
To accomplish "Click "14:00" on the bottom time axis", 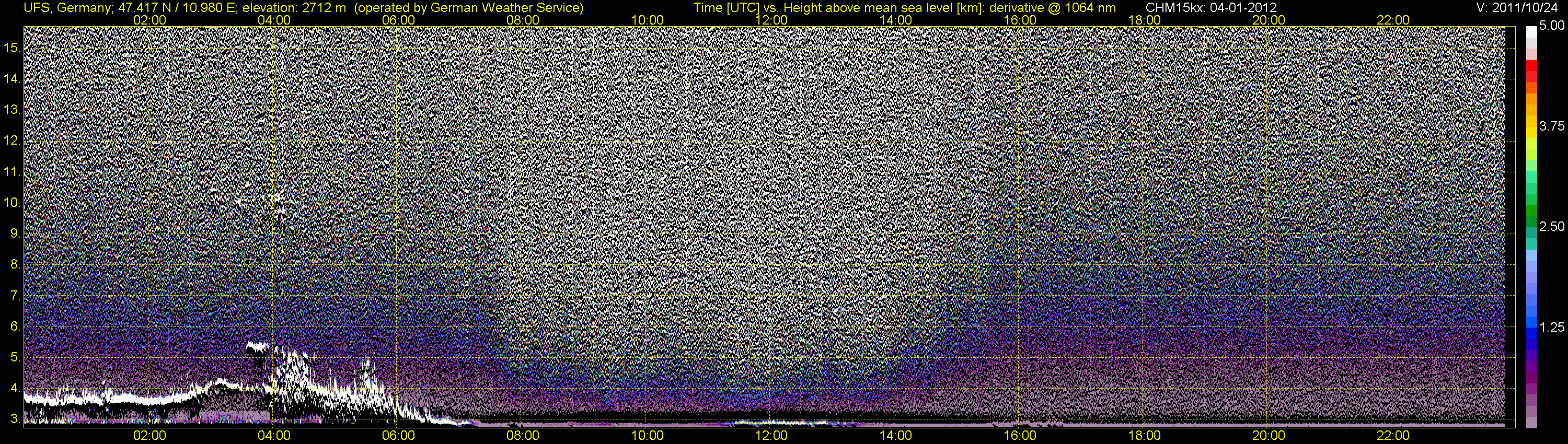I will (x=896, y=436).
